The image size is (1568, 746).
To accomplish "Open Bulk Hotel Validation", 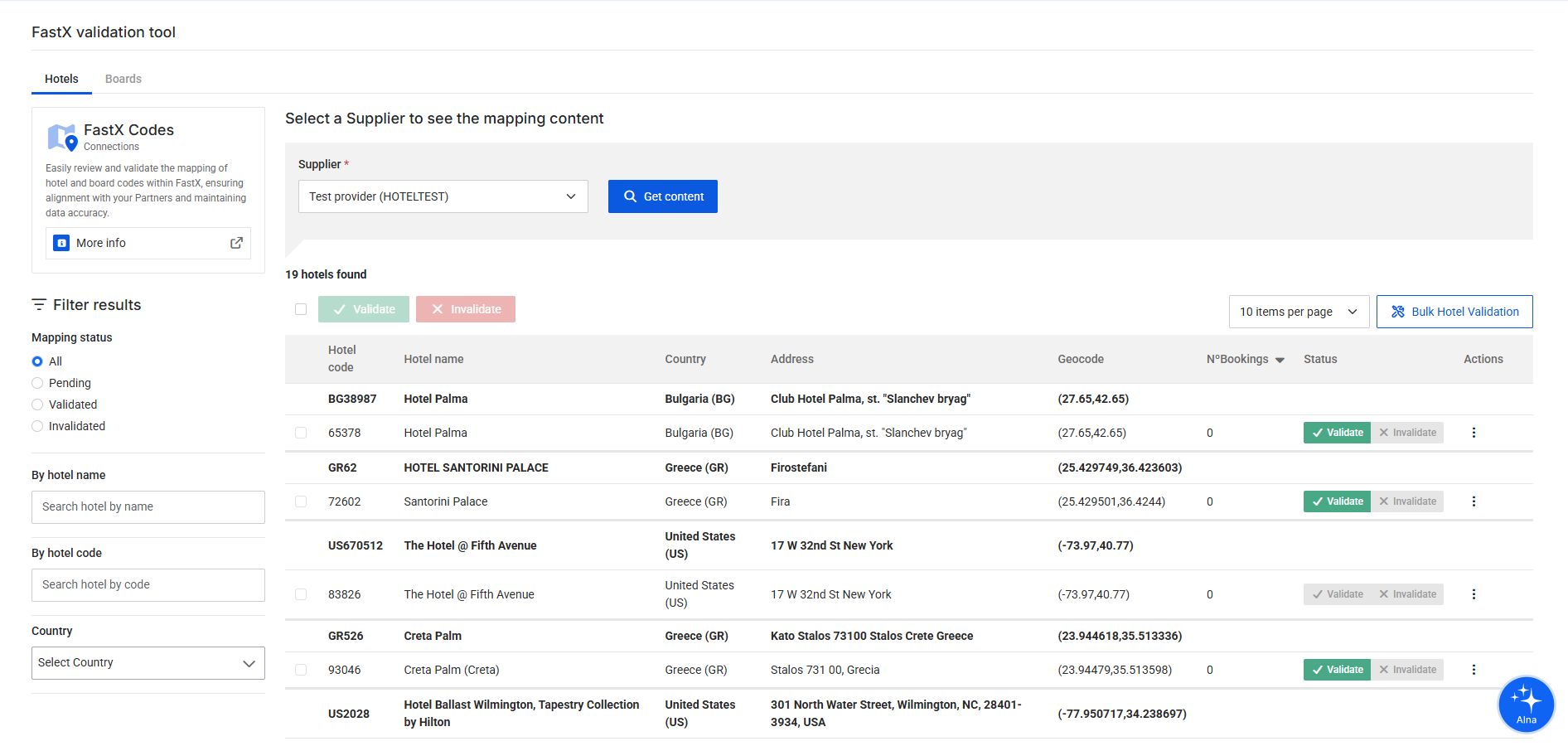I will pyautogui.click(x=1454, y=312).
